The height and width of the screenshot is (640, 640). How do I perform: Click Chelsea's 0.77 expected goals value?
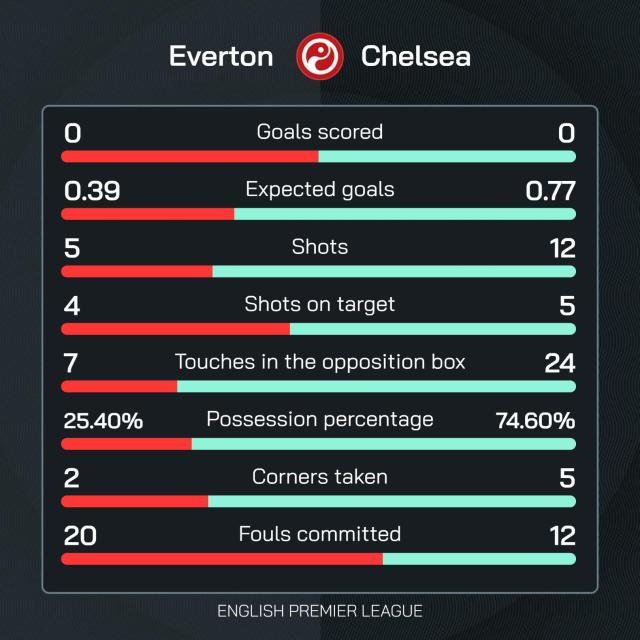click(551, 190)
